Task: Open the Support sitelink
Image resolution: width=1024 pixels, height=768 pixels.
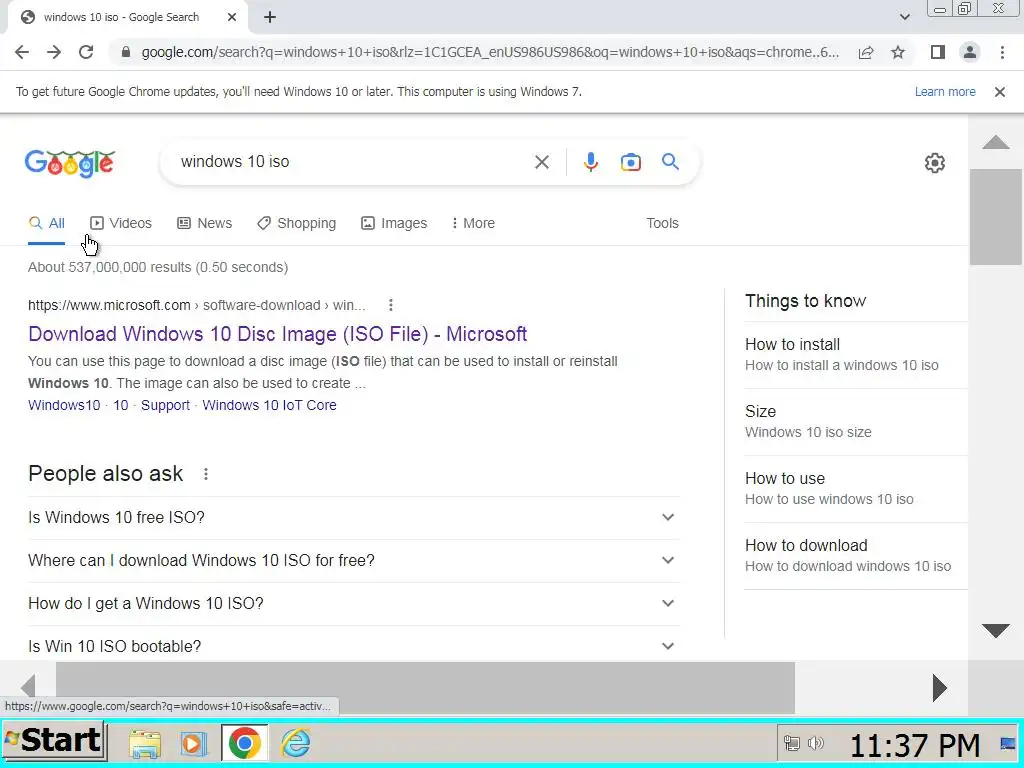Action: pyautogui.click(x=165, y=405)
